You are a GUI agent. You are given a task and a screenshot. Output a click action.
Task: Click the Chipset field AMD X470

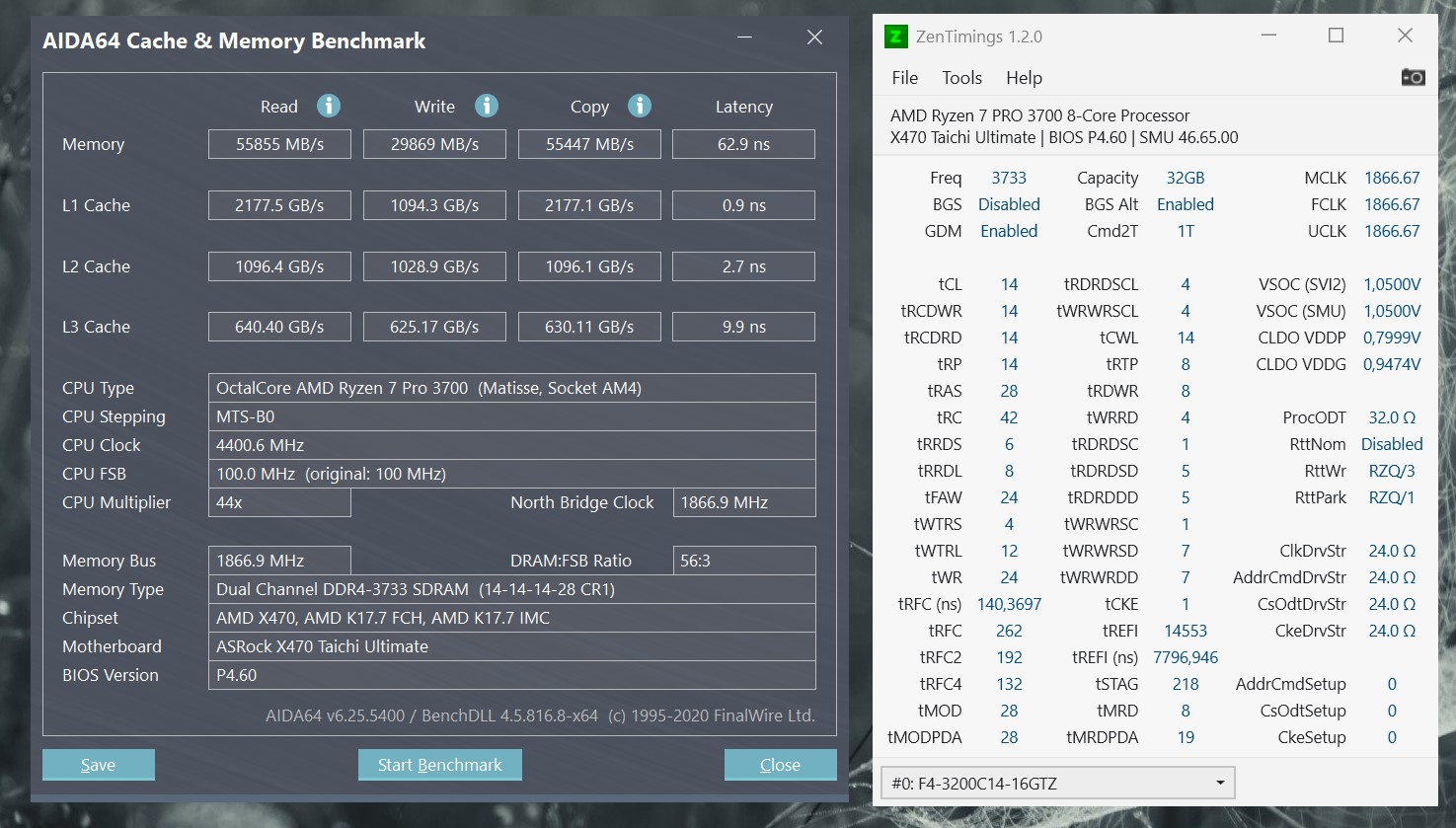coord(511,618)
